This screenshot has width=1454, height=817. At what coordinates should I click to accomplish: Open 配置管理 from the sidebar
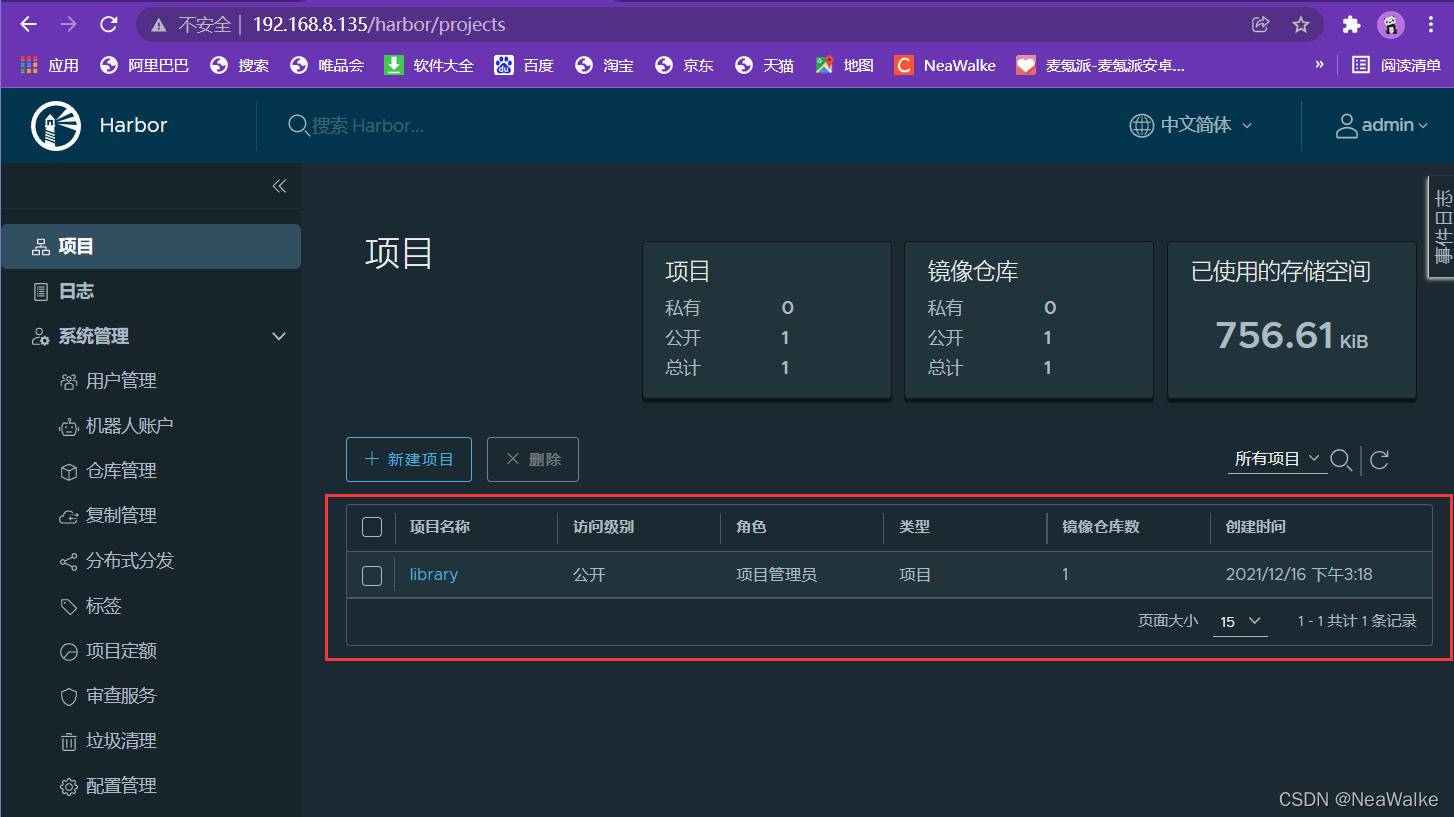(x=68, y=785)
